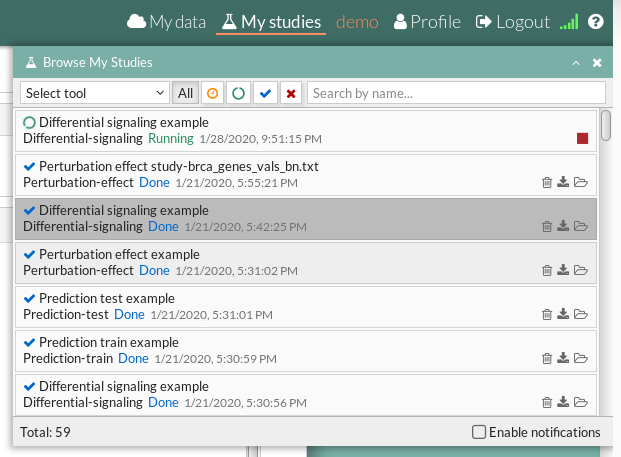Show only failed studies with red X filter
The width and height of the screenshot is (621, 457).
pos(291,93)
